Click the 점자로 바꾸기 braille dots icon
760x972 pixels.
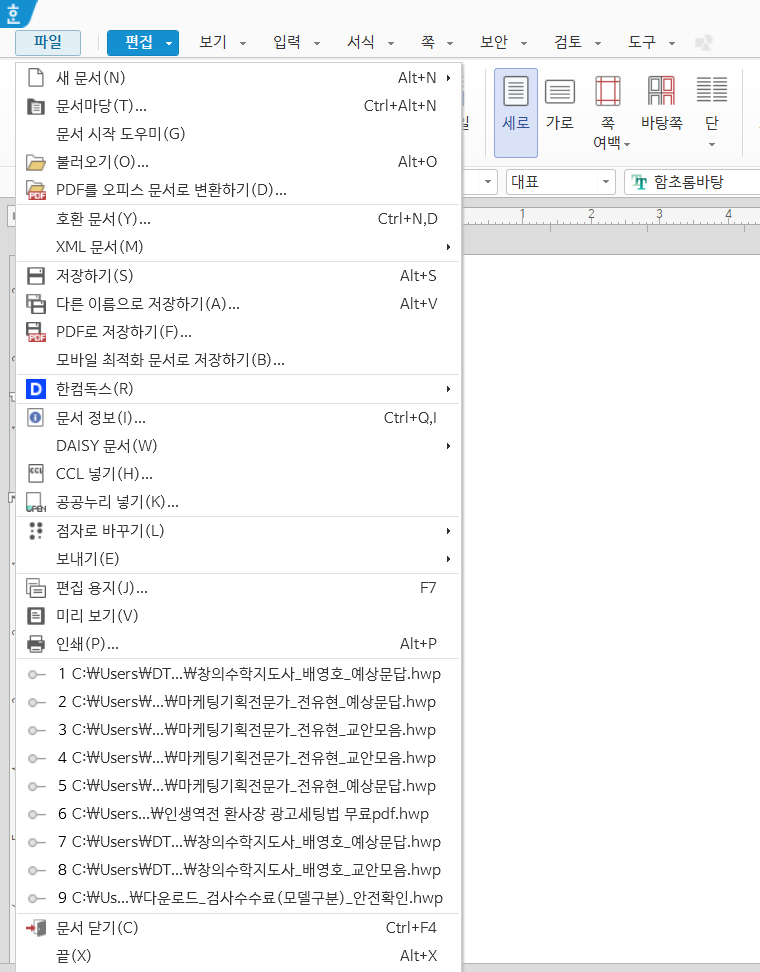(36, 531)
